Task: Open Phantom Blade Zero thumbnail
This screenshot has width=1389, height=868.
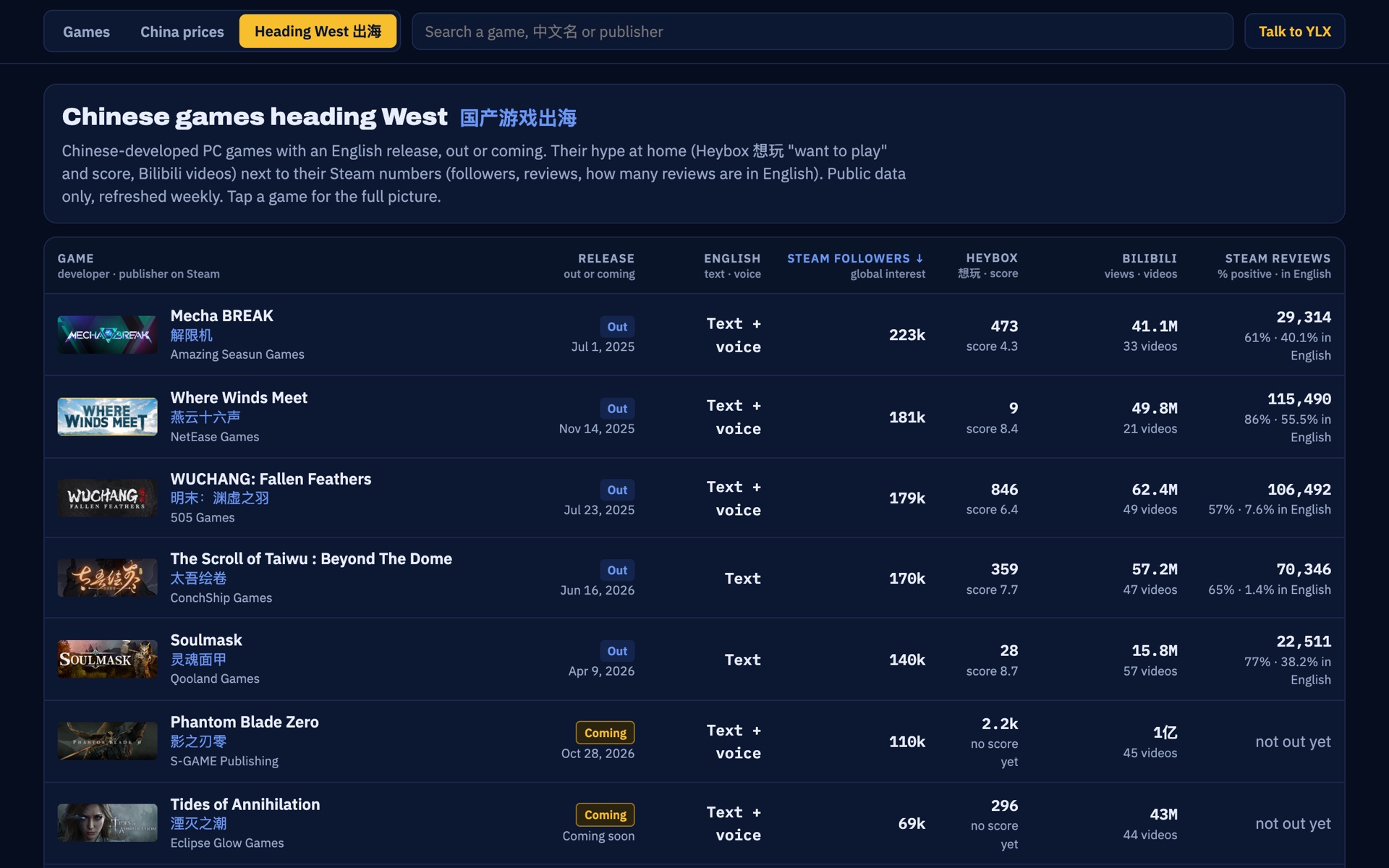Action: (x=107, y=741)
